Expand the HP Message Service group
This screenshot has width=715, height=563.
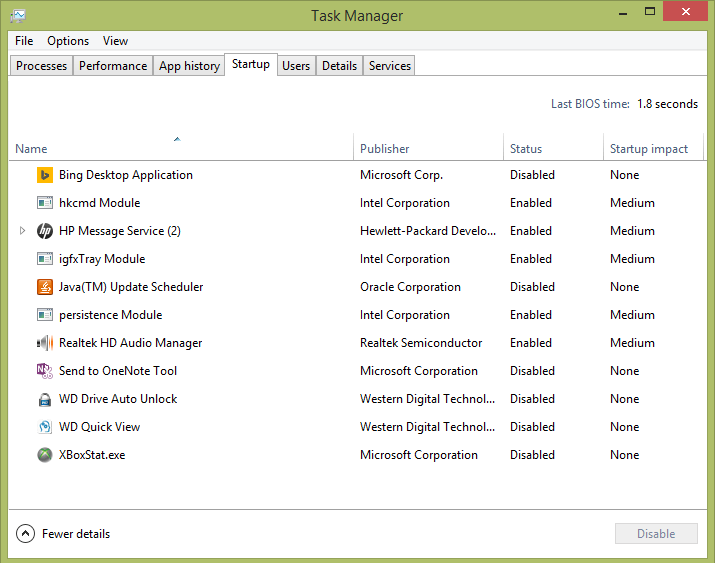(23, 231)
